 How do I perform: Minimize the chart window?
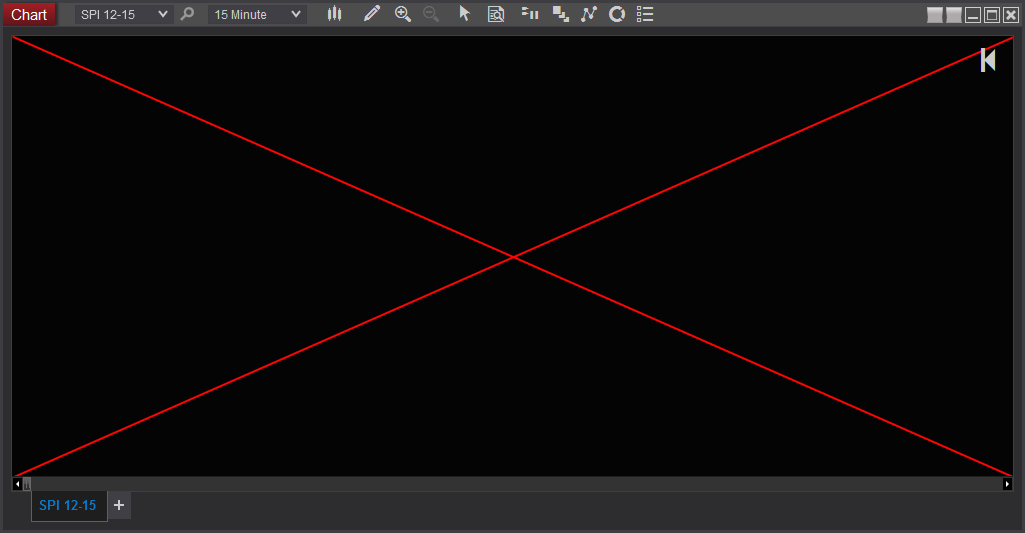(973, 15)
